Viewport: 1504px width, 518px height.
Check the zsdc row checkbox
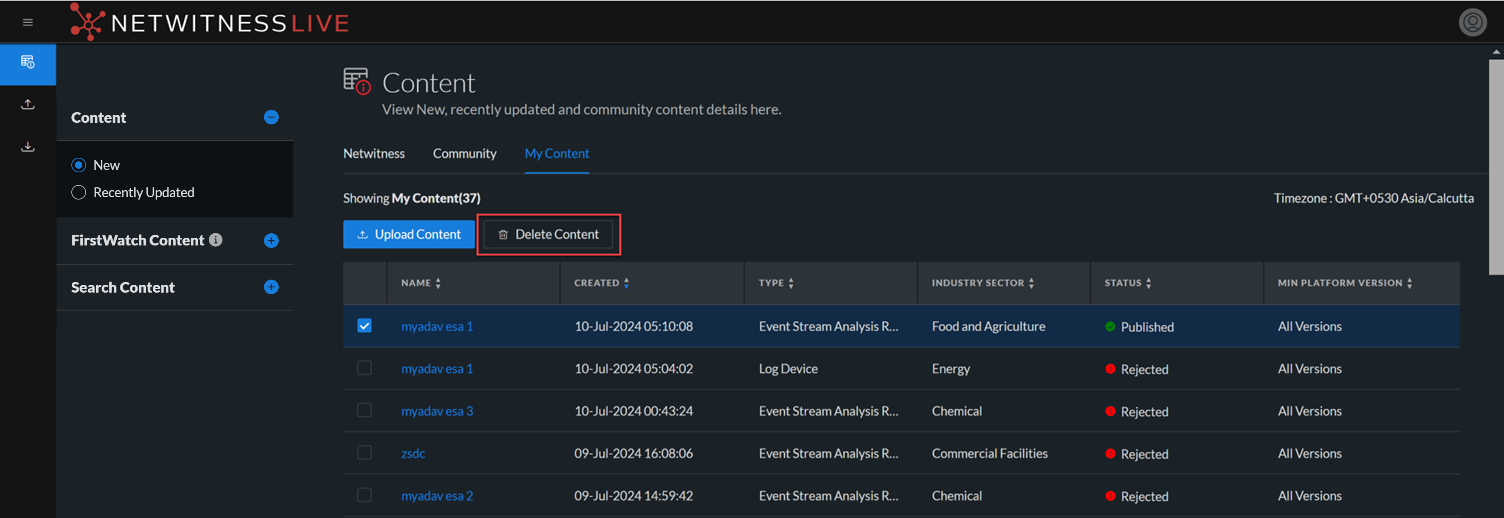(364, 453)
